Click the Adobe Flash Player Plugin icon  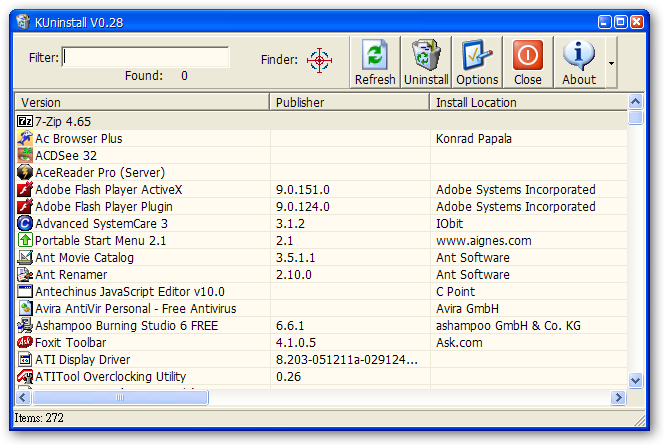pos(25,206)
